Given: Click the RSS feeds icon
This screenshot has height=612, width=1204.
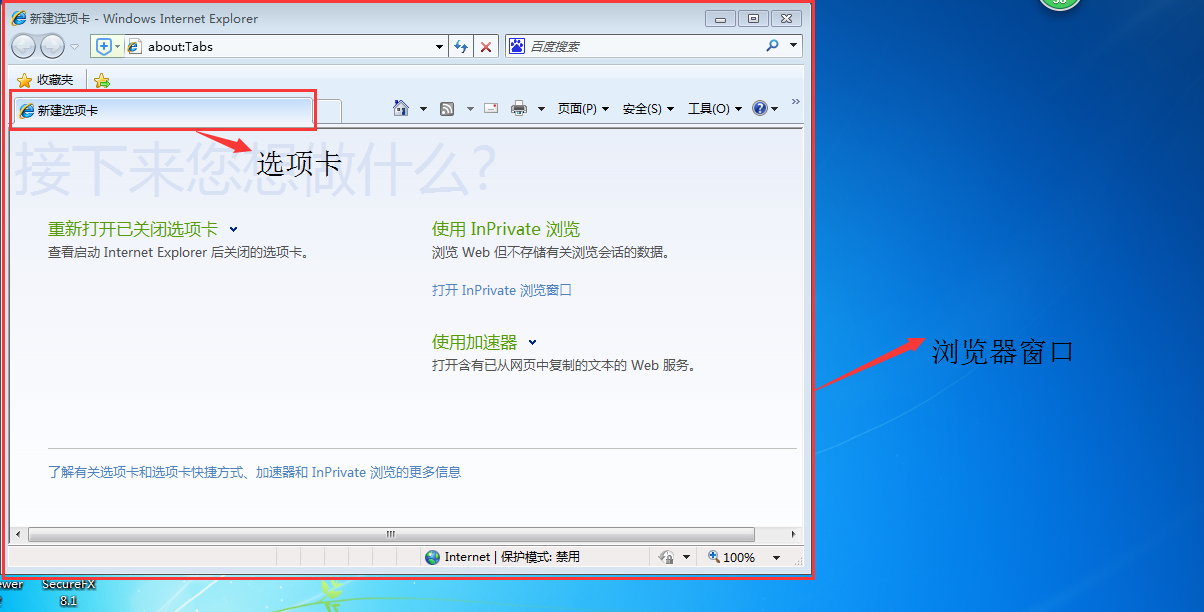Looking at the screenshot, I should point(446,108).
